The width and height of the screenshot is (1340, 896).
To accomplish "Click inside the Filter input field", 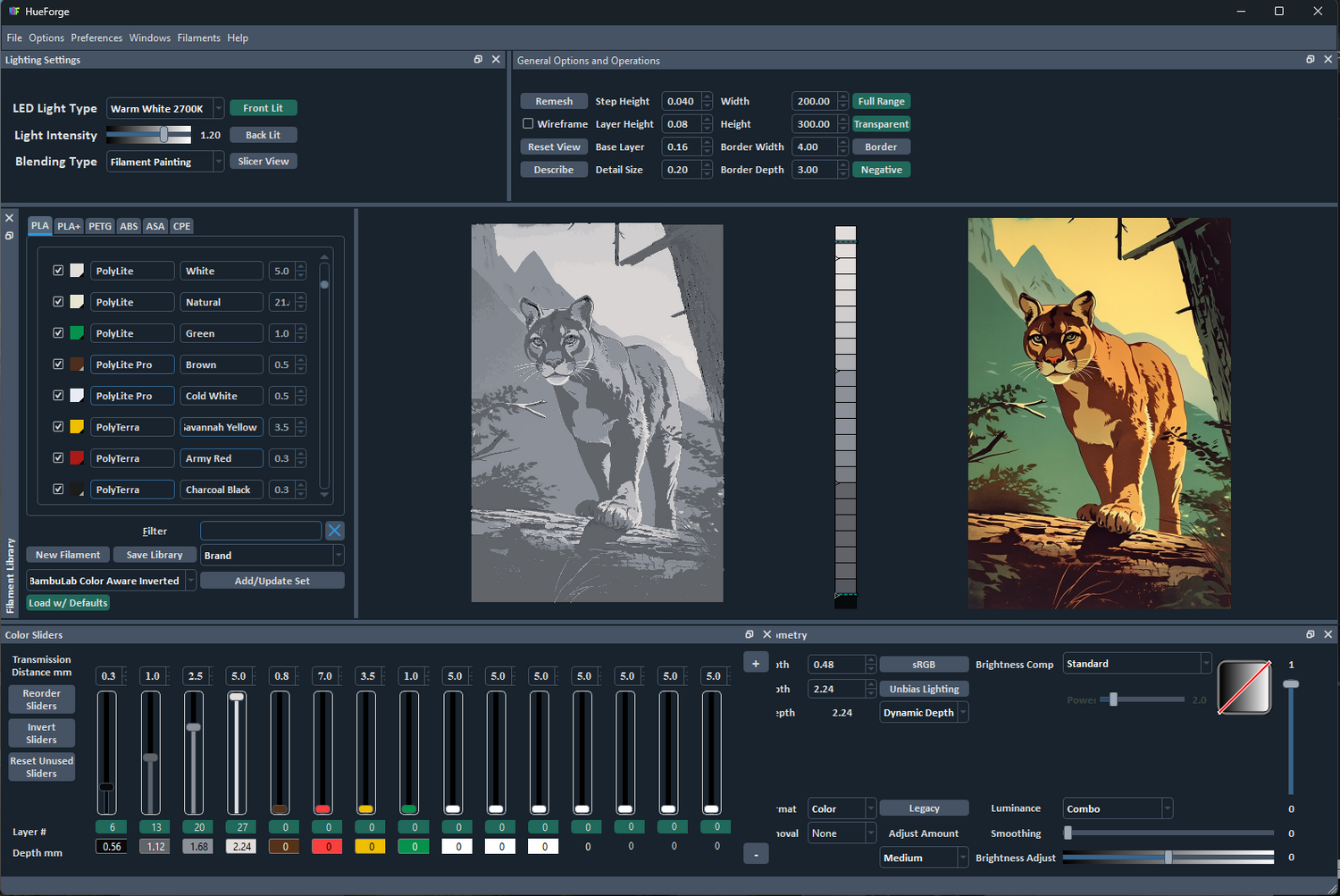I will point(260,530).
